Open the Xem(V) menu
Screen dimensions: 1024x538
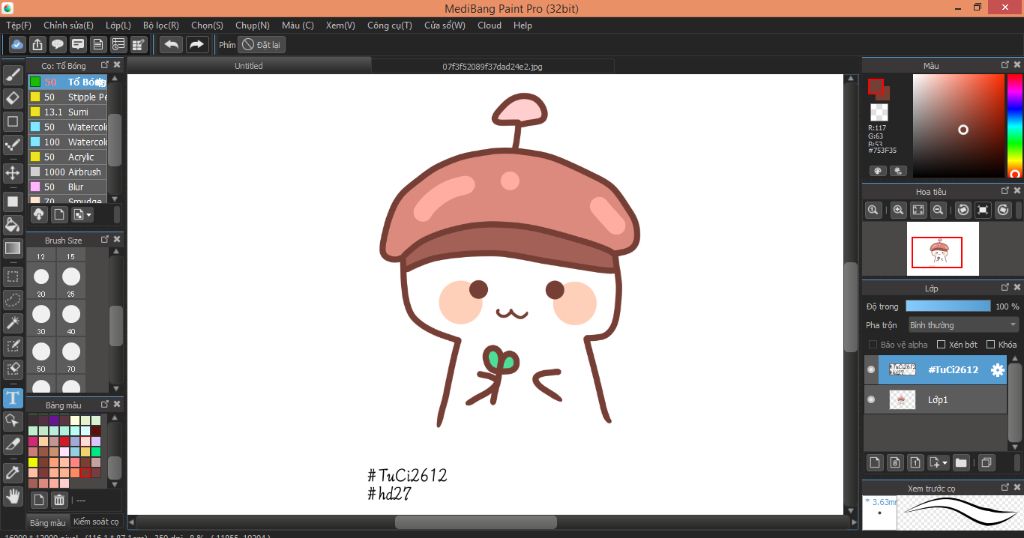pyautogui.click(x=340, y=25)
